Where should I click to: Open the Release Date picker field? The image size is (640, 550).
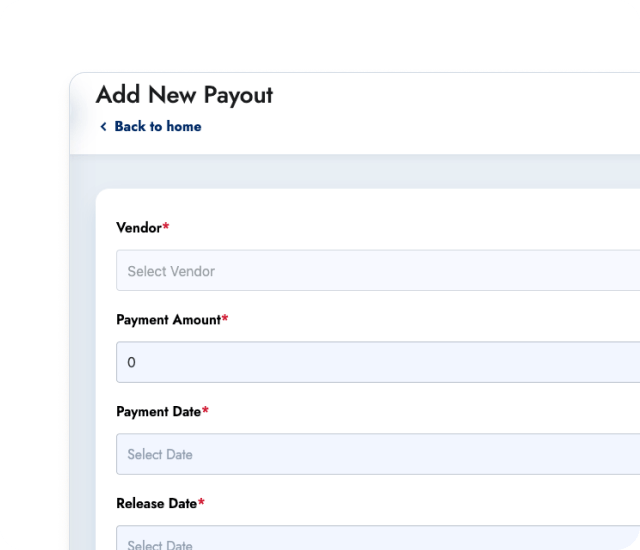(x=378, y=541)
